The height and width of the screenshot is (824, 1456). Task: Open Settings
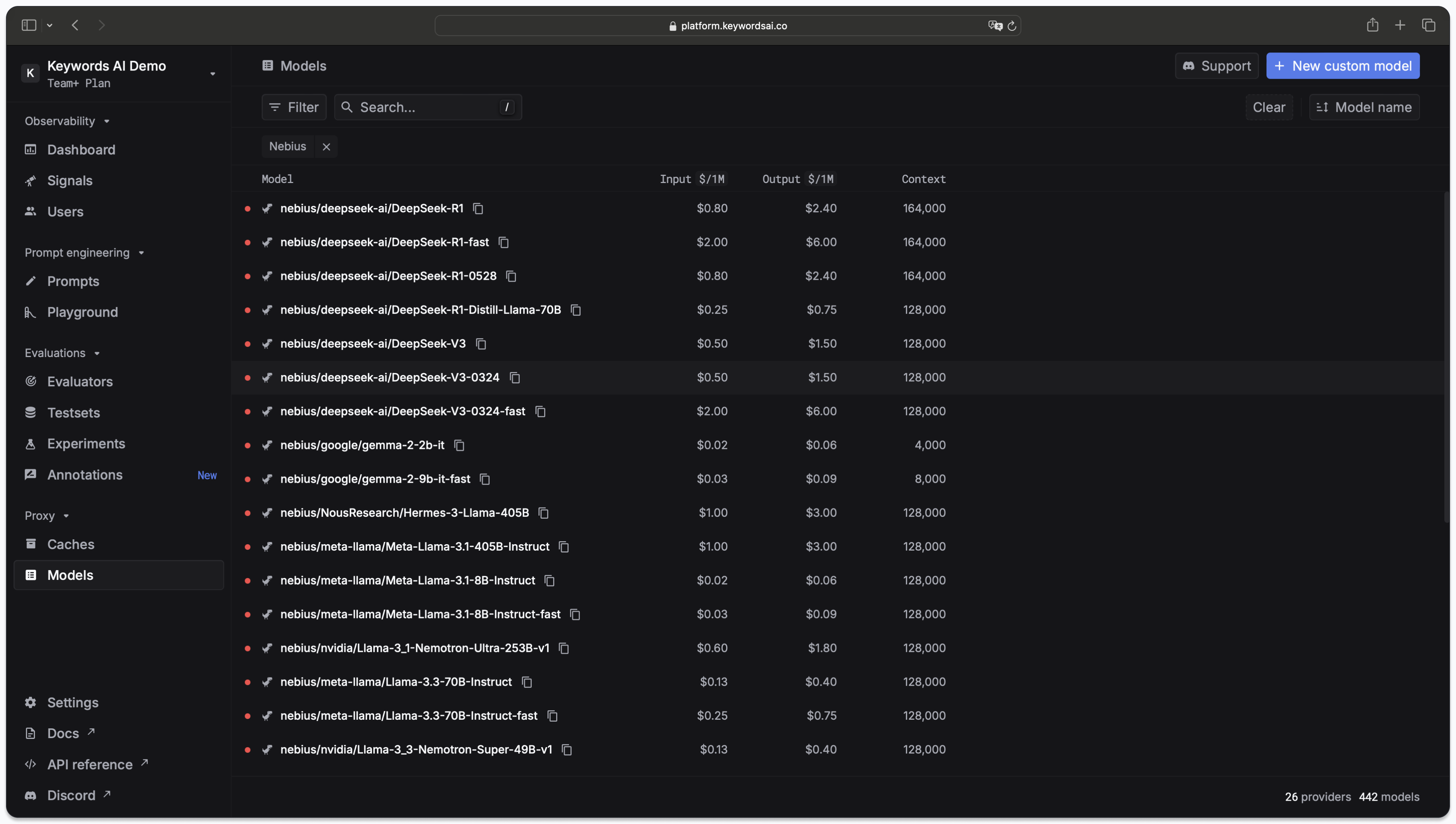coord(119,703)
